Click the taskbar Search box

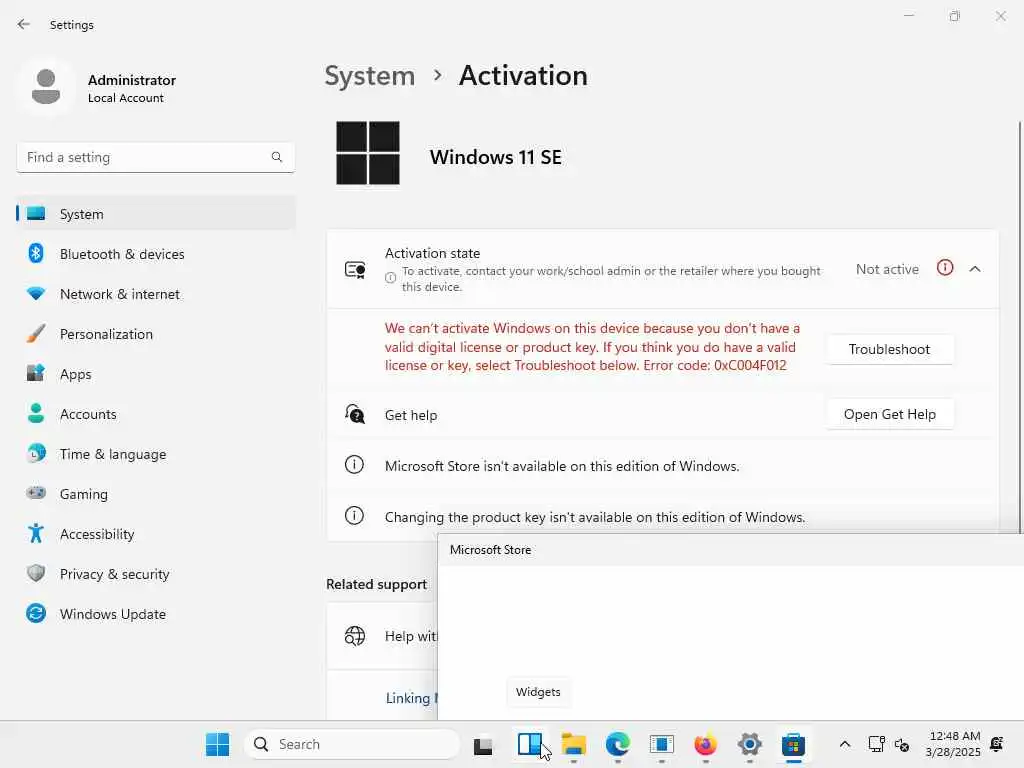tap(352, 744)
